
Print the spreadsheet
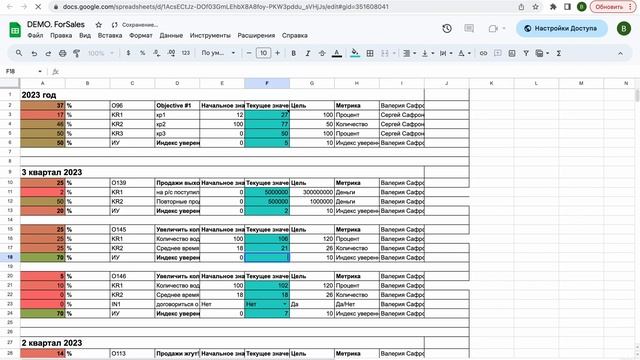click(62, 53)
